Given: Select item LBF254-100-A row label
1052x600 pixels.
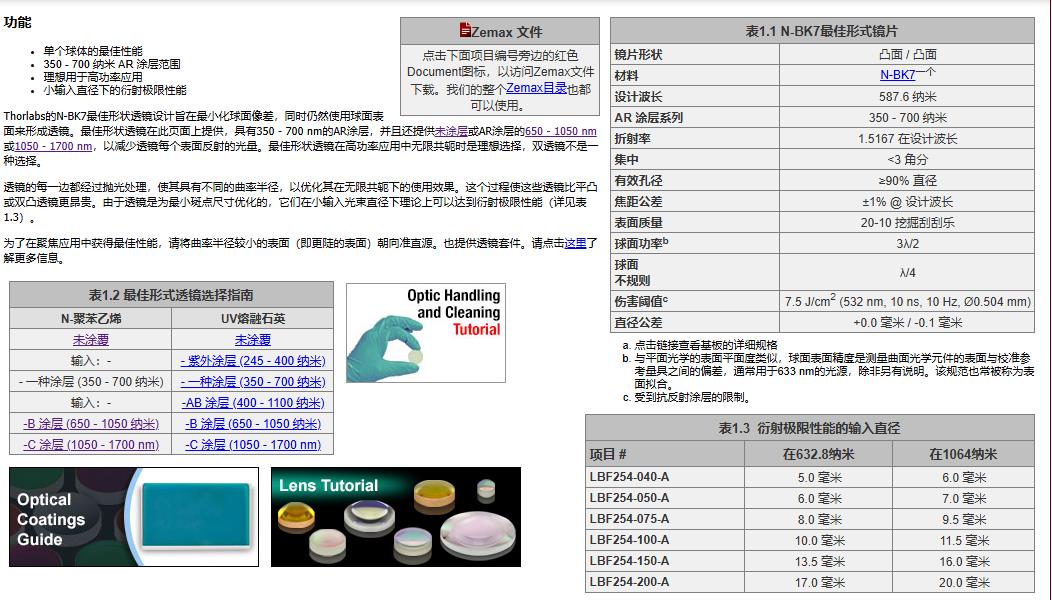Looking at the screenshot, I should point(629,540).
